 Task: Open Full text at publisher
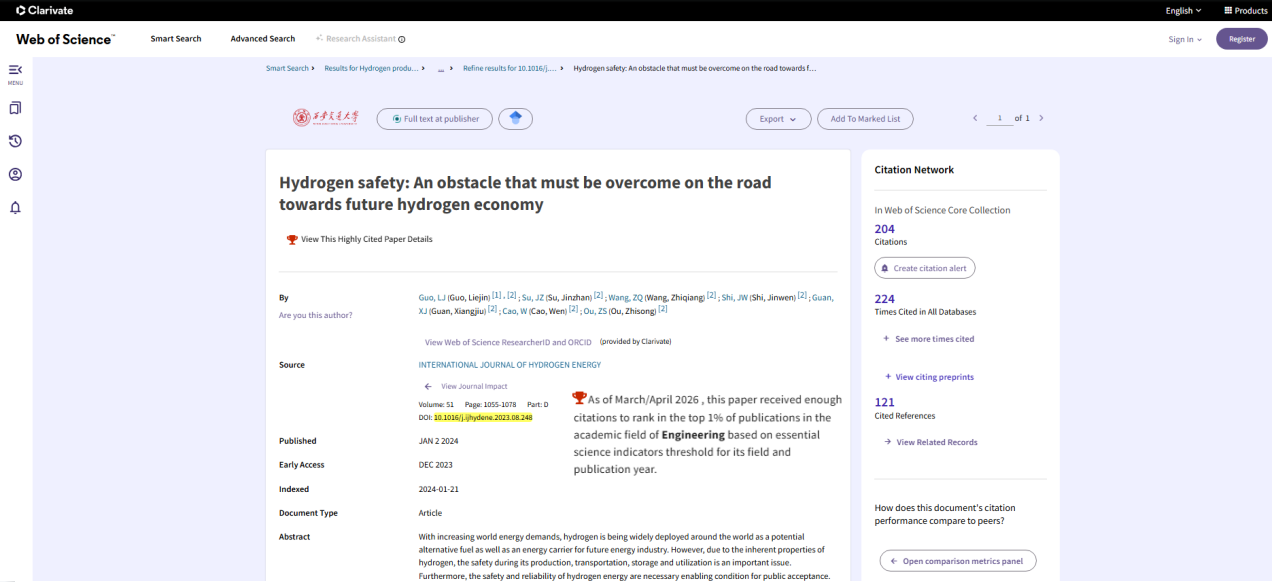tap(435, 119)
